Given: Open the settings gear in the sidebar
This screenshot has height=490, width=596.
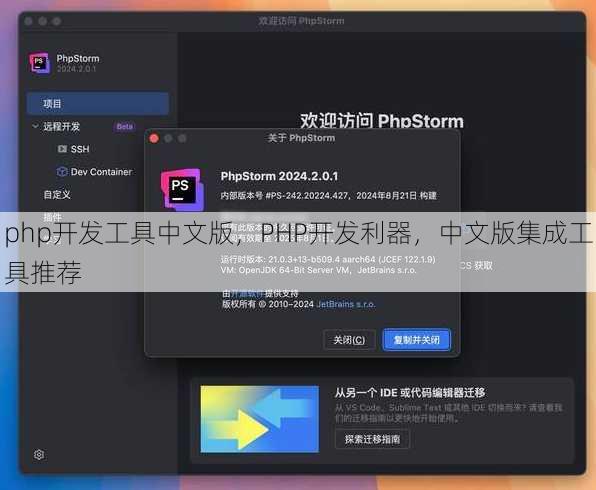Looking at the screenshot, I should coord(39,455).
